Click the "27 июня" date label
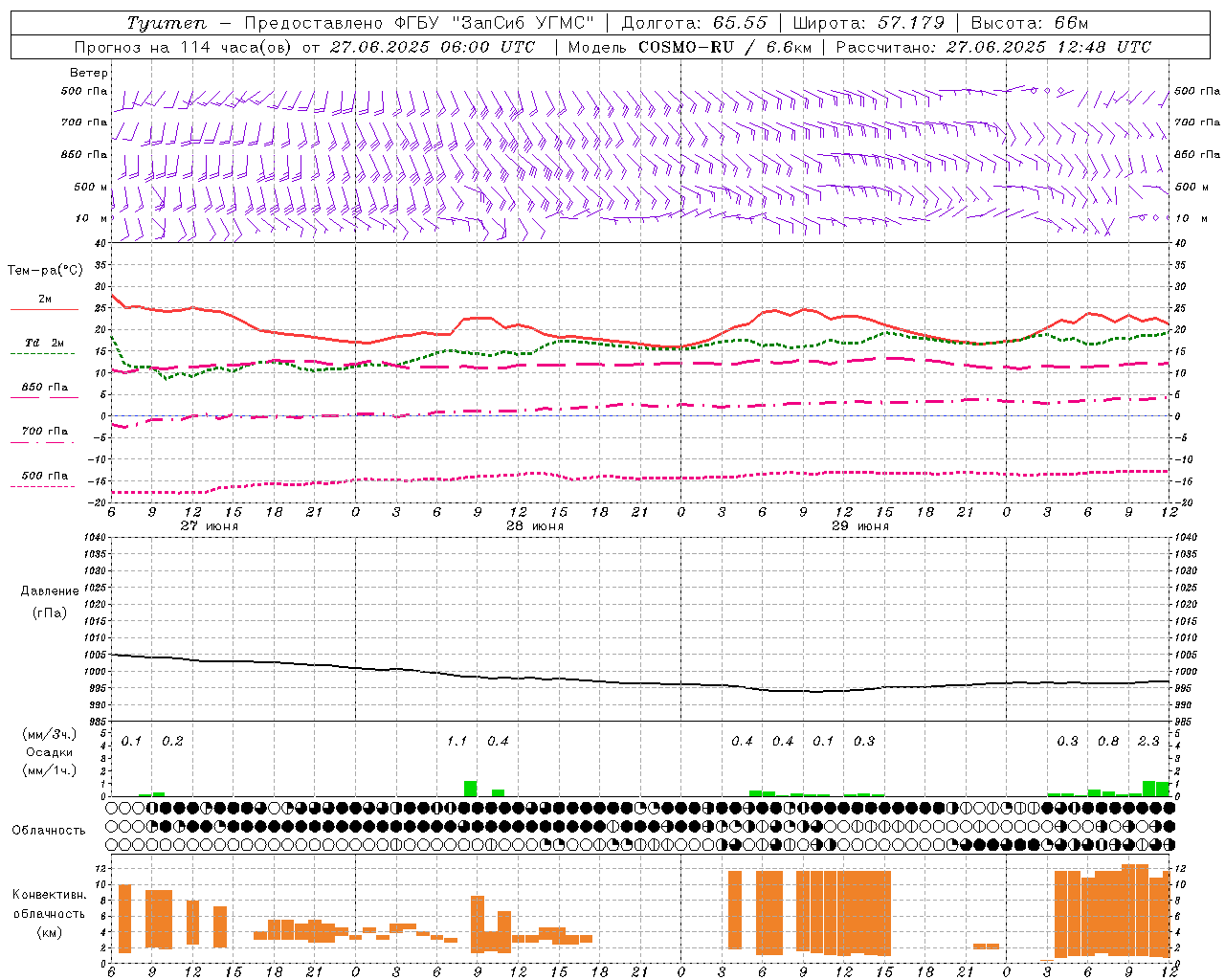This screenshot has width=1225, height=980. pyautogui.click(x=210, y=526)
